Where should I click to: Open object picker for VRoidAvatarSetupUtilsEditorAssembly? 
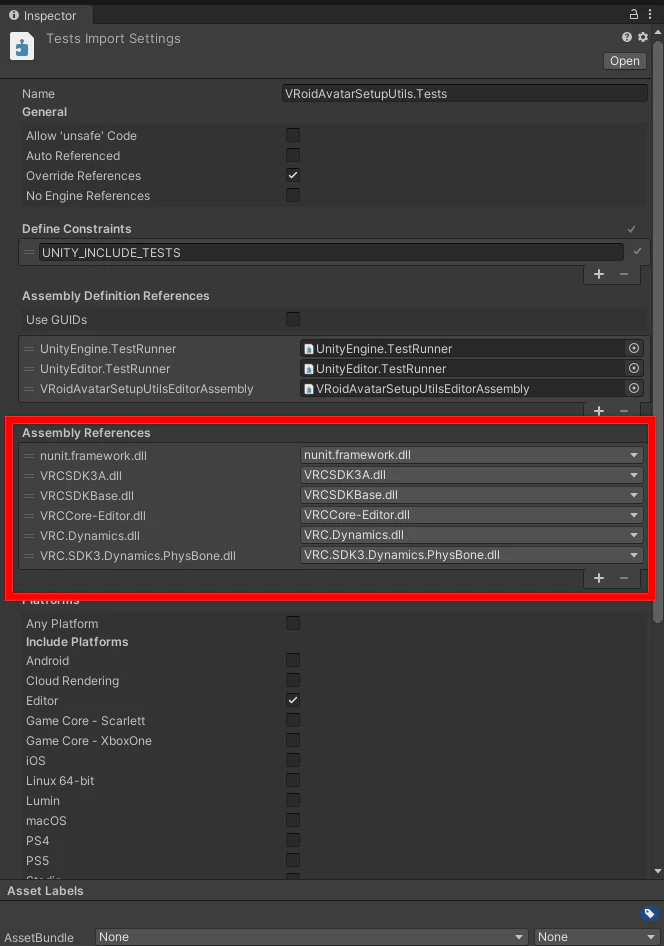[x=634, y=388]
